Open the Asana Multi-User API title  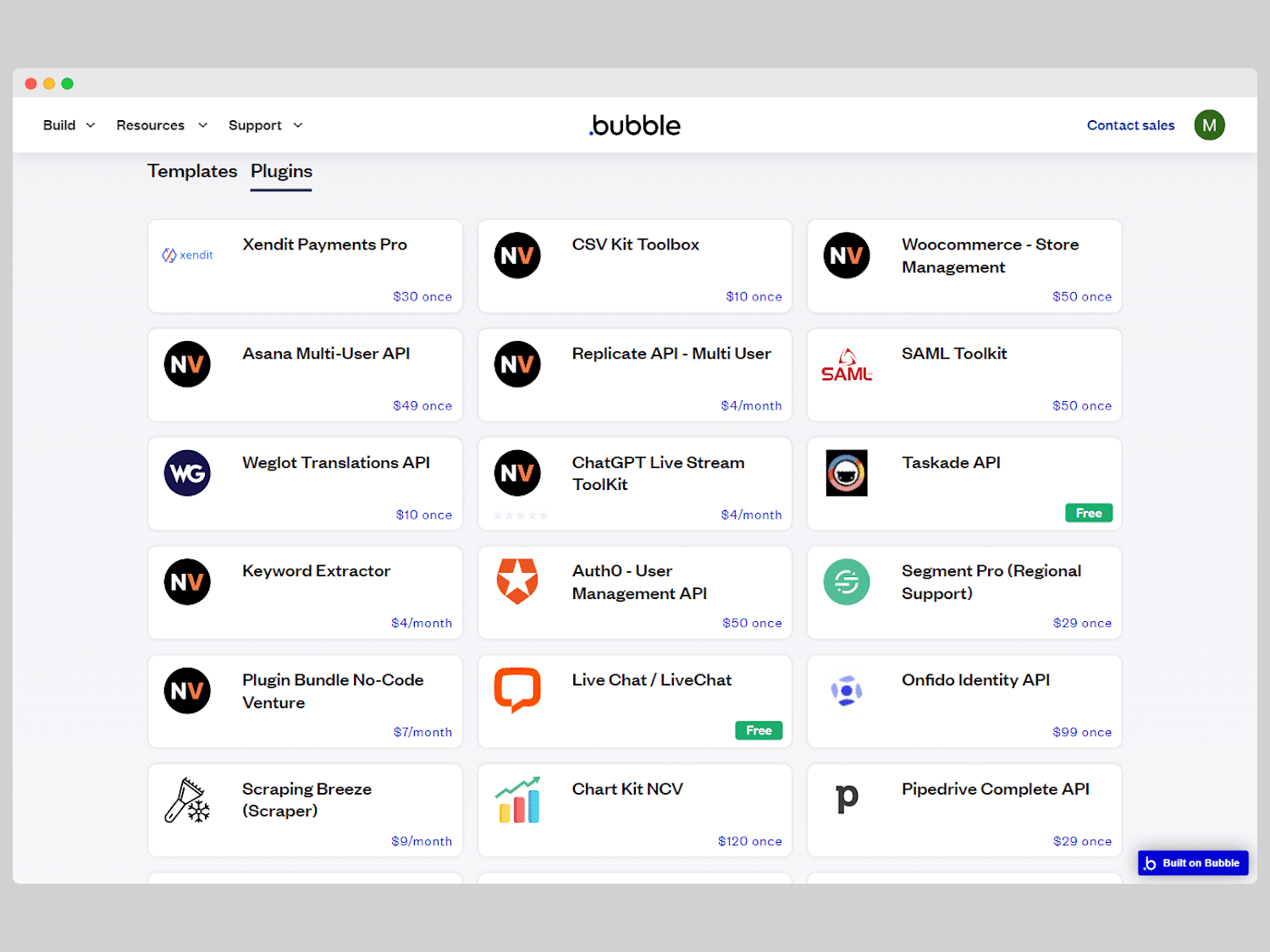326,354
